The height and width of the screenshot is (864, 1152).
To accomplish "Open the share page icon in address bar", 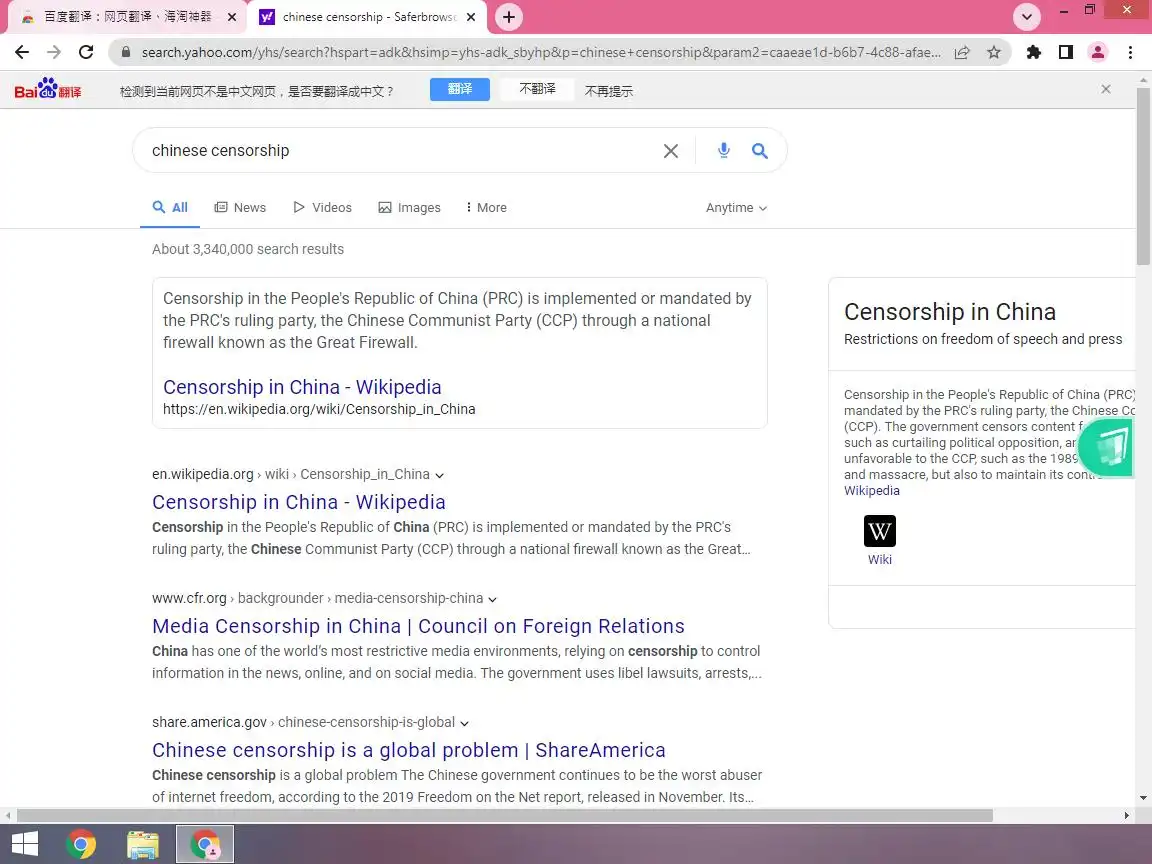I will click(x=962, y=52).
